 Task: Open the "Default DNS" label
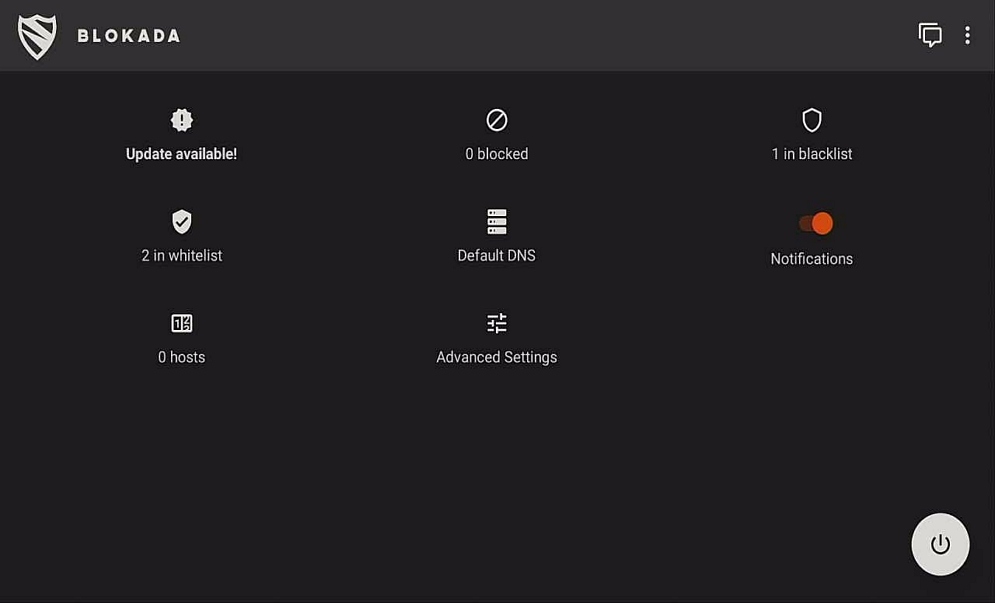tap(497, 256)
